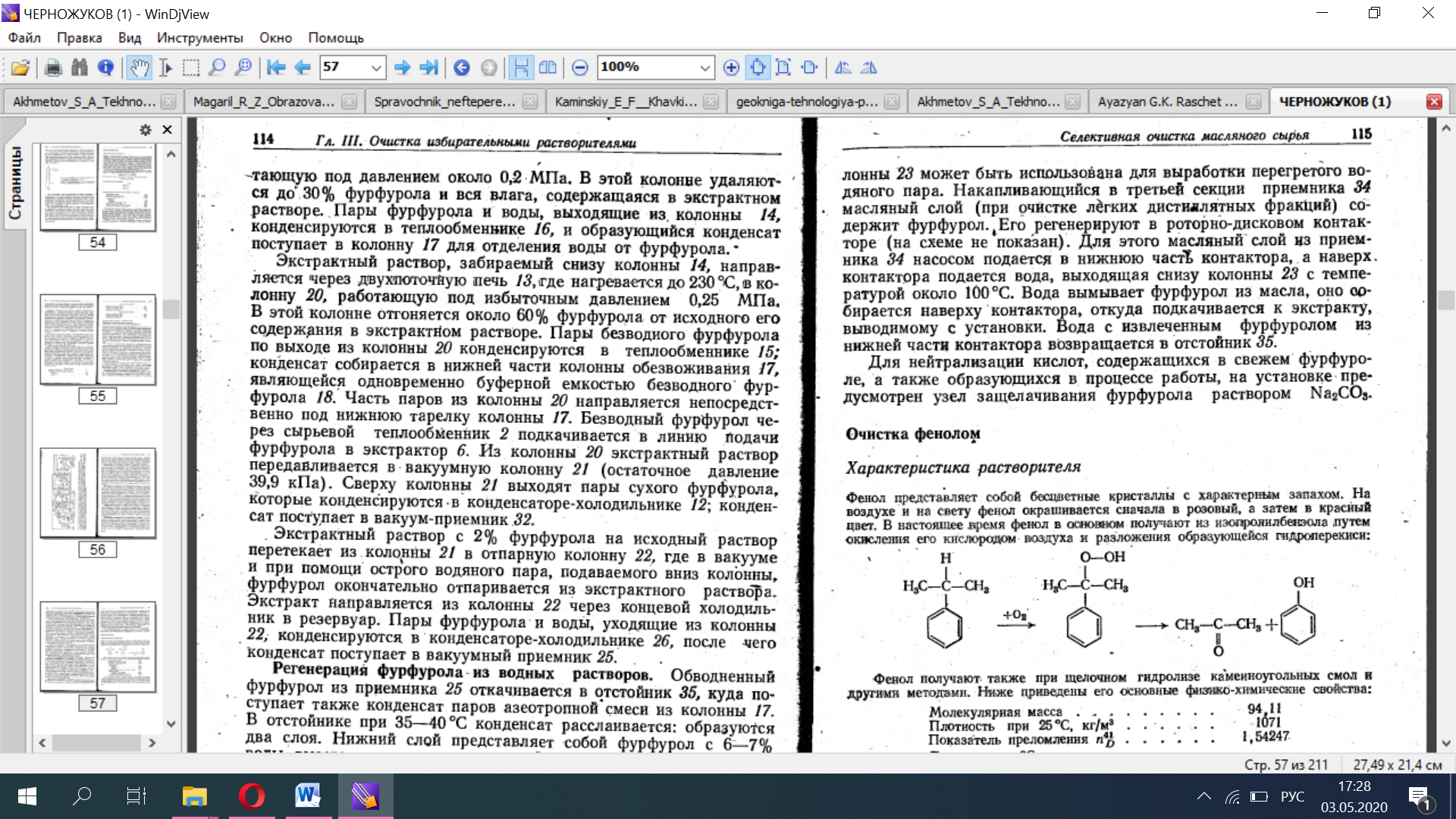Toggle facing pages layout mode
1456x819 pixels.
coord(548,67)
